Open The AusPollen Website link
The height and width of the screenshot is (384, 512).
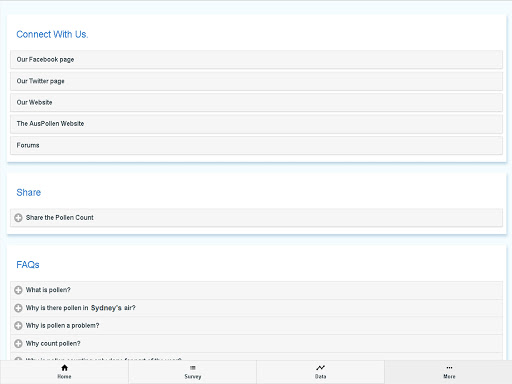pos(256,124)
